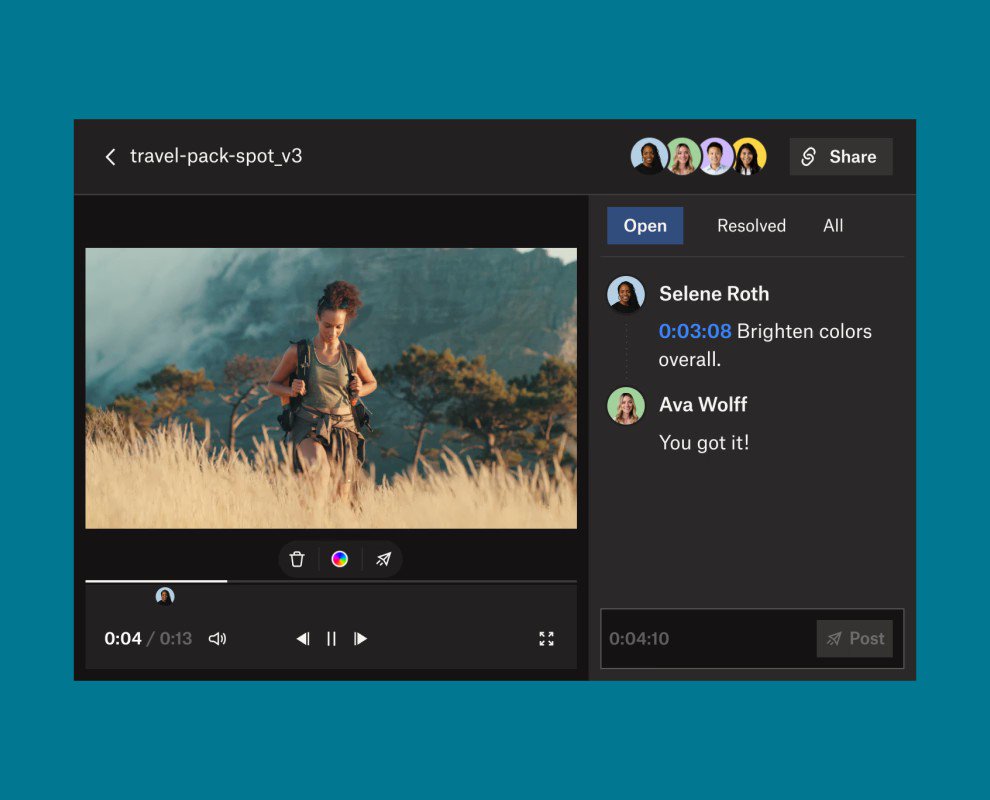Screen dimensions: 990x800
Task: Open the first collaborator avatar in header
Action: (649, 156)
